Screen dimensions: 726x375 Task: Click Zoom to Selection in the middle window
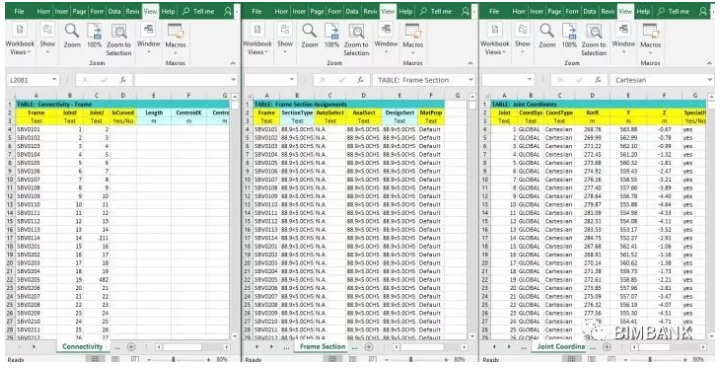click(356, 39)
